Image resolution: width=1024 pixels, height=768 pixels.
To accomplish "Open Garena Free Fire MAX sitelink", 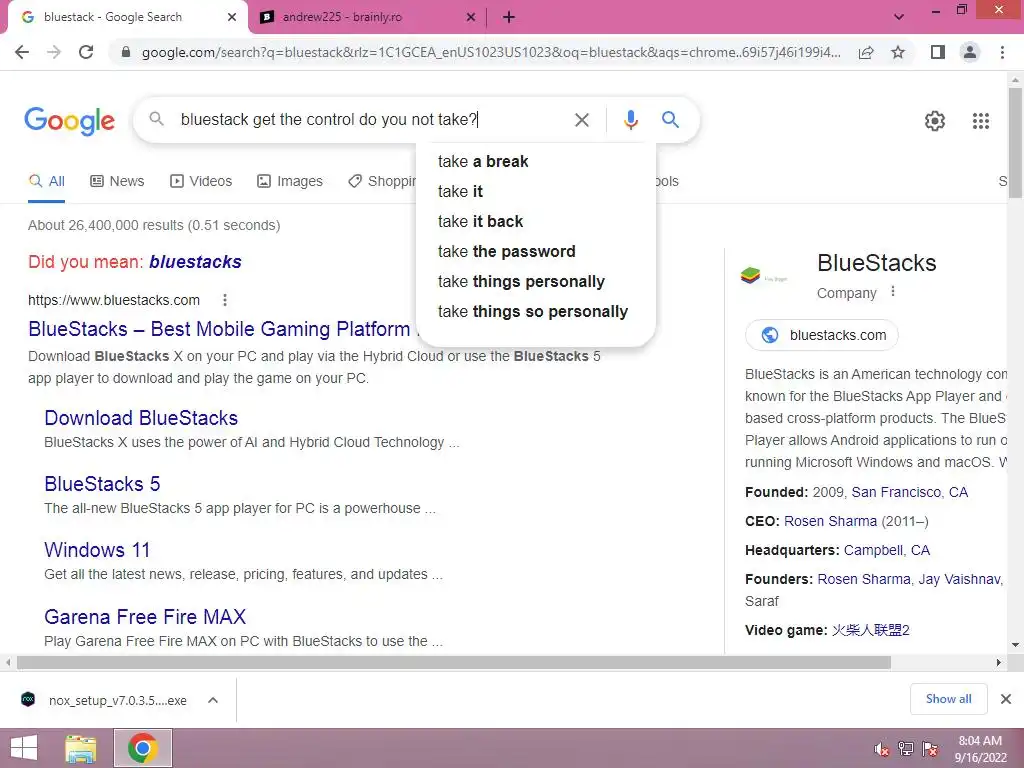I will pos(145,616).
